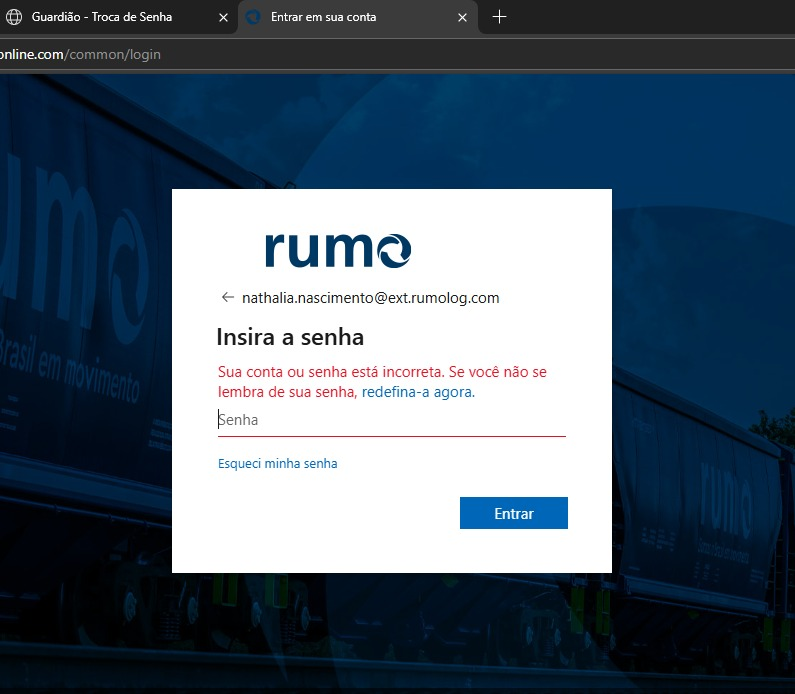
Task: Close the Entrar em sua conta tab
Action: point(462,18)
